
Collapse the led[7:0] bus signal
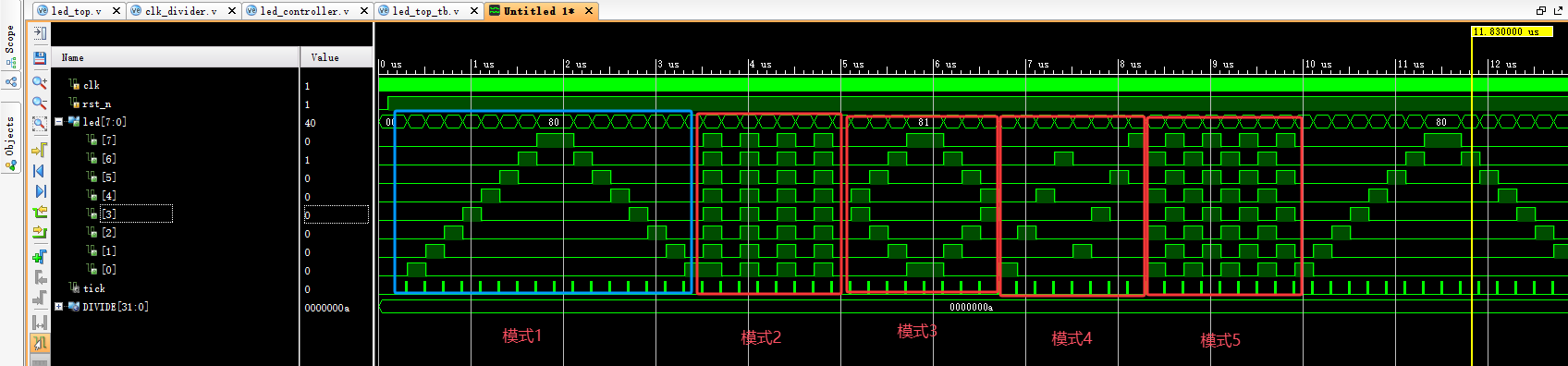click(59, 122)
